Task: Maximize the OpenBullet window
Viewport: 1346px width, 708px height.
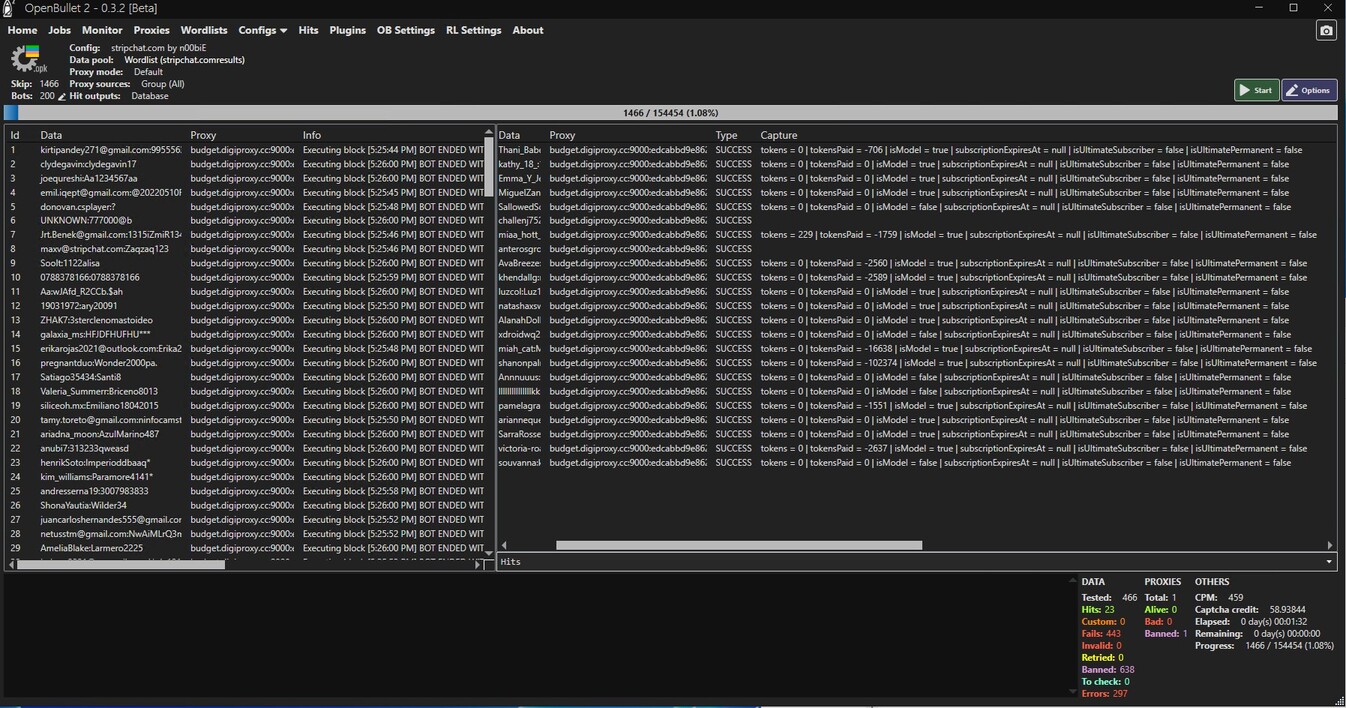Action: 1293,8
